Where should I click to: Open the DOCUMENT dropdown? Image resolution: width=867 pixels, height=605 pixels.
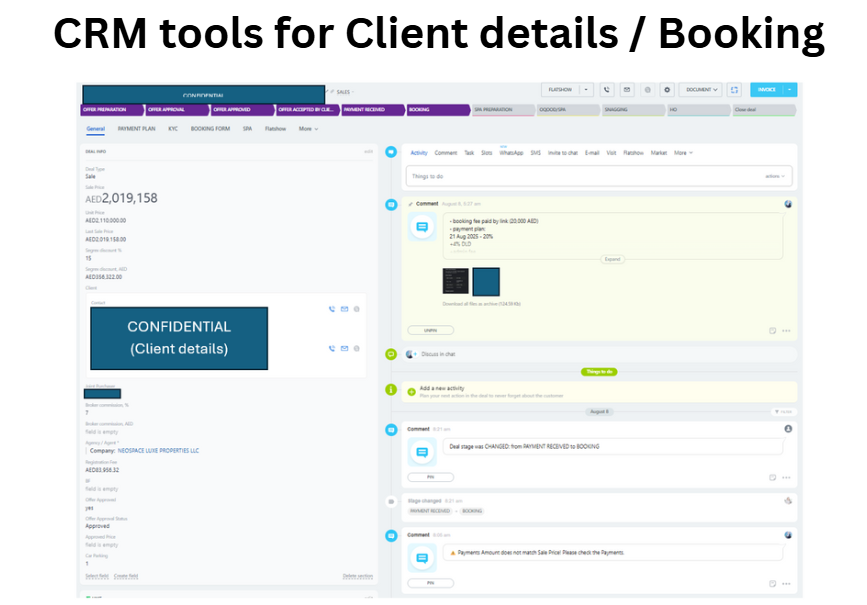pos(700,89)
